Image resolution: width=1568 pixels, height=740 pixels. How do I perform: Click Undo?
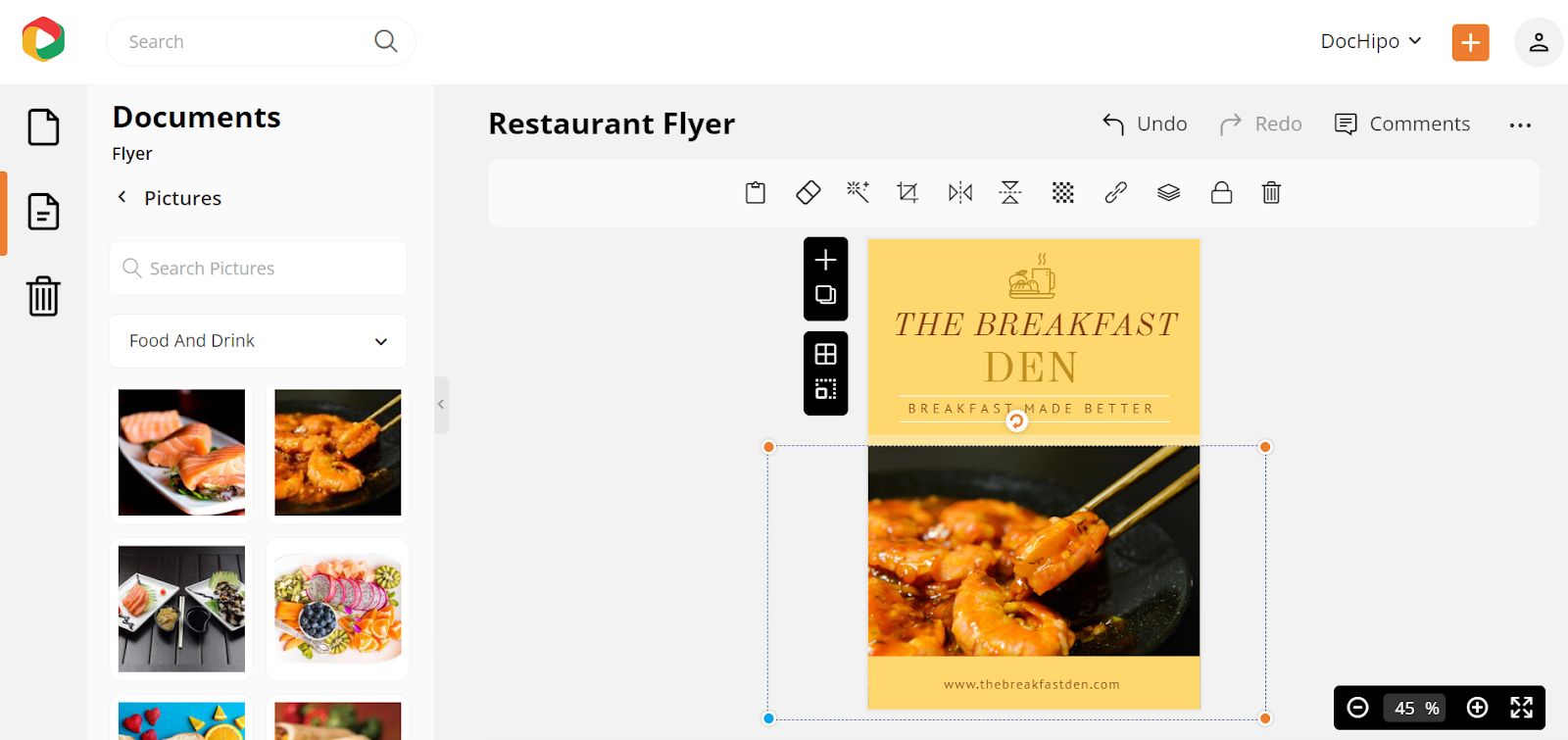(1145, 124)
